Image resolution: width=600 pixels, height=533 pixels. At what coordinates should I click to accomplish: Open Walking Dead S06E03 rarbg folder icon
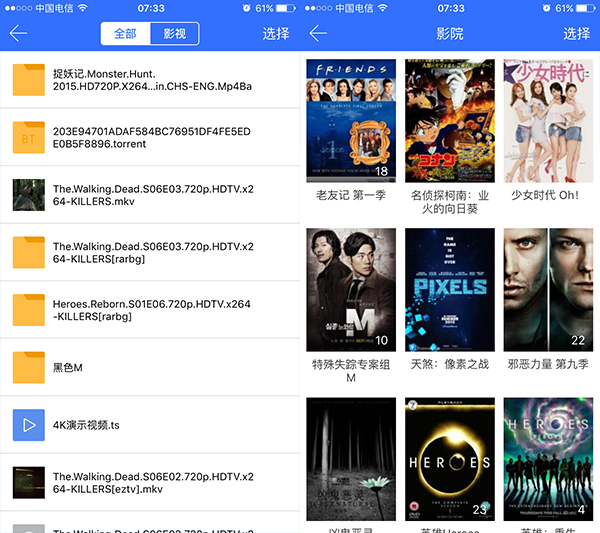[29, 253]
